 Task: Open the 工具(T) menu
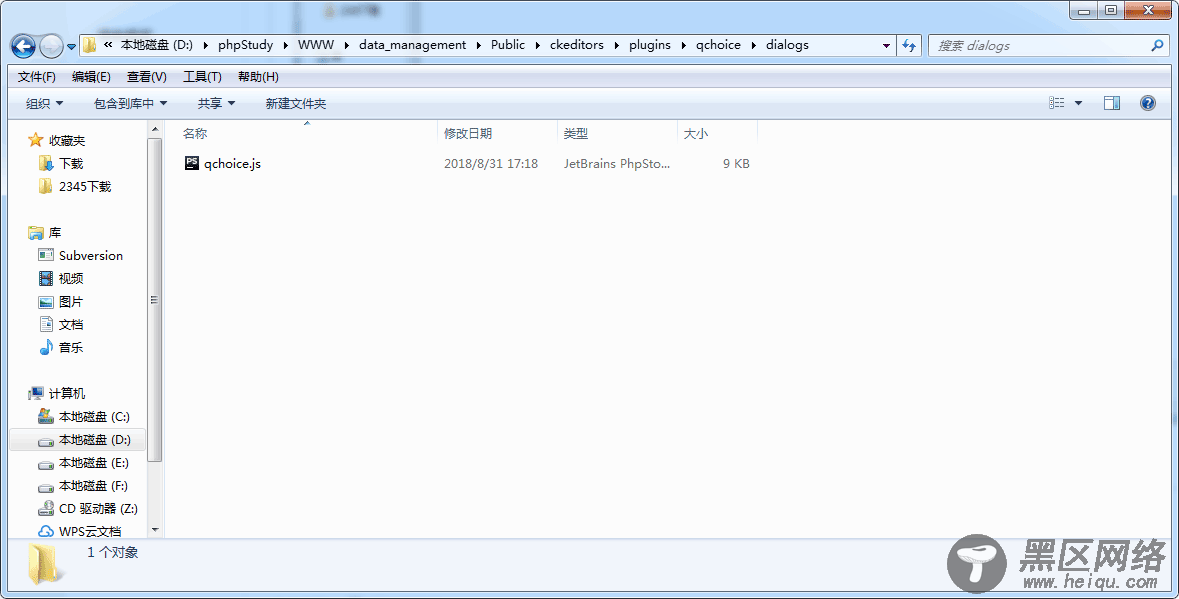202,77
